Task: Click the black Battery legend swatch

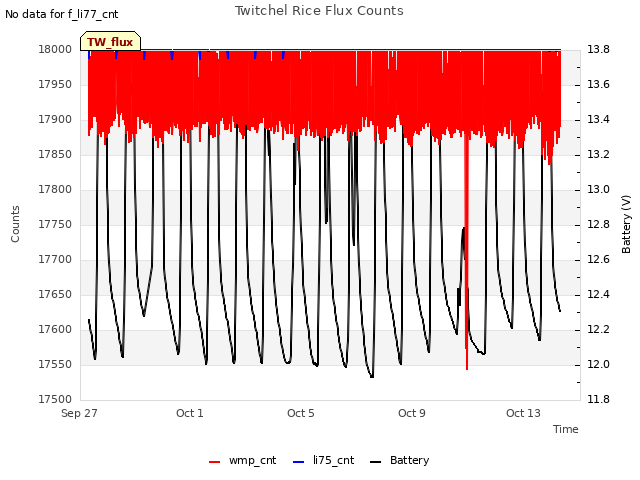Action: [x=376, y=462]
